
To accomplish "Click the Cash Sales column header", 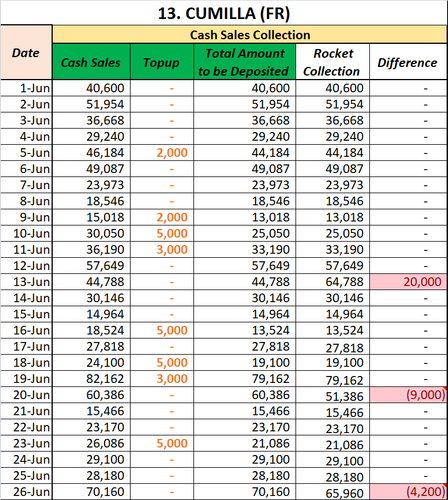I will click(91, 62).
